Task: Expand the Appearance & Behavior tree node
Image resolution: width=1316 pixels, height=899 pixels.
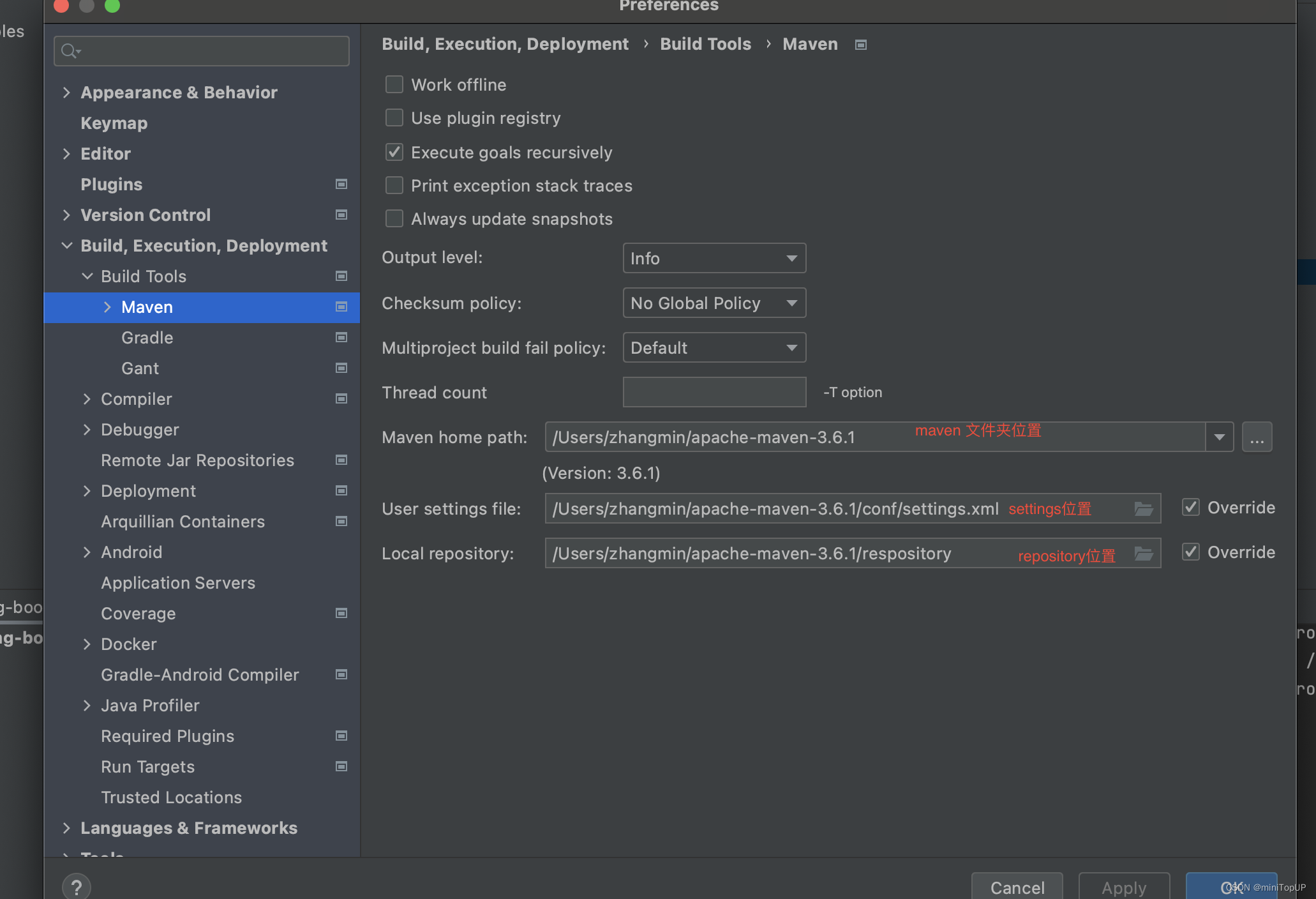Action: point(66,93)
